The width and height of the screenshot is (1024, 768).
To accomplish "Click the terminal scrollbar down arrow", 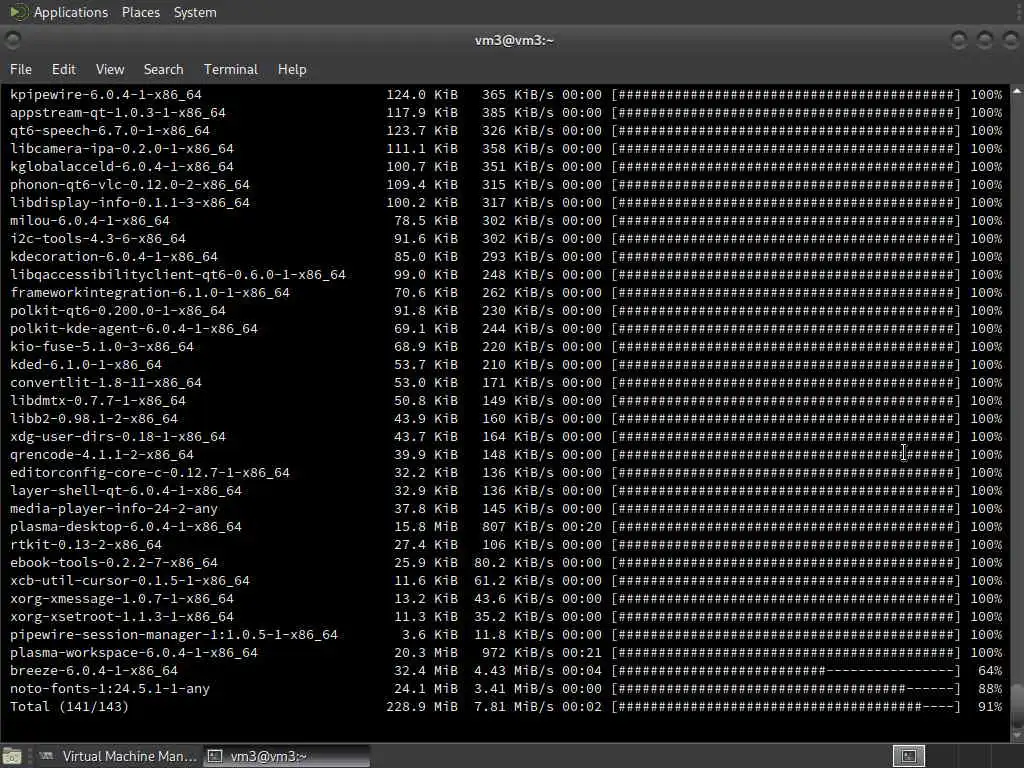I will tap(1017, 736).
